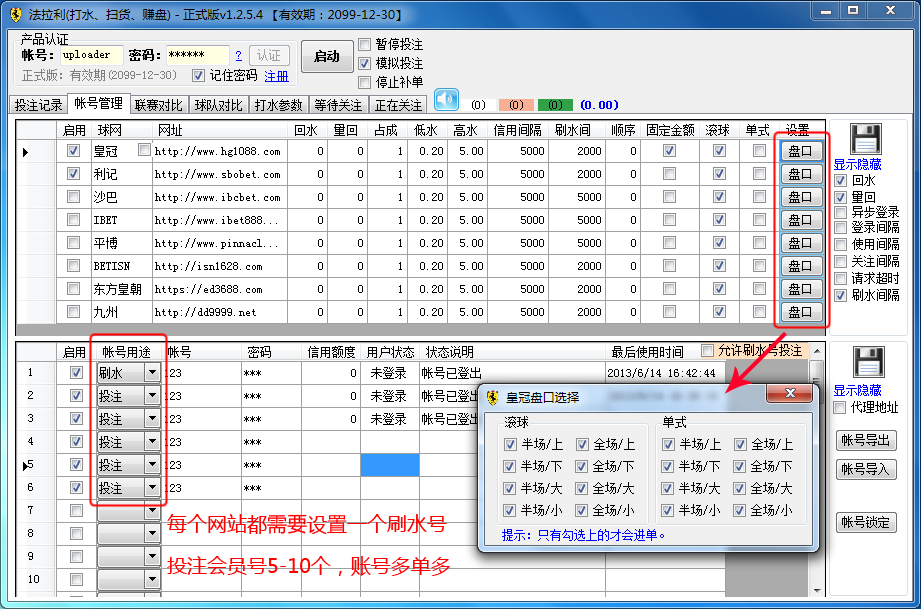Open the 投注 dropdown in account row 2
Viewport: 921px width, 609px height.
[152, 396]
